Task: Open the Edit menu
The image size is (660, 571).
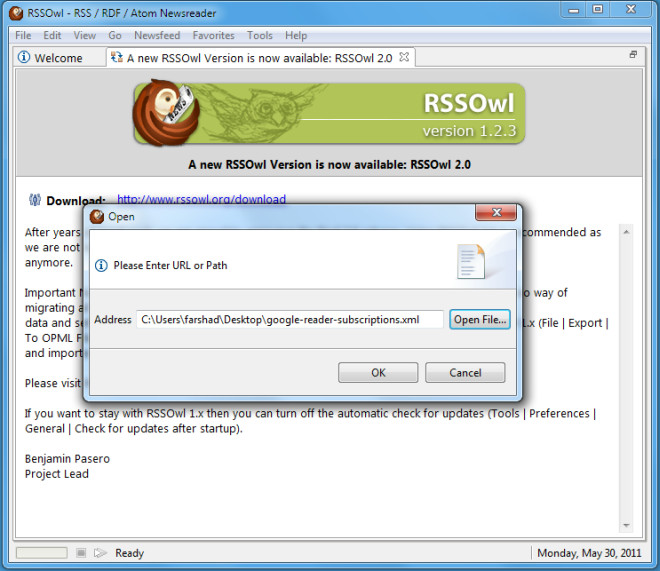Action: coord(52,35)
